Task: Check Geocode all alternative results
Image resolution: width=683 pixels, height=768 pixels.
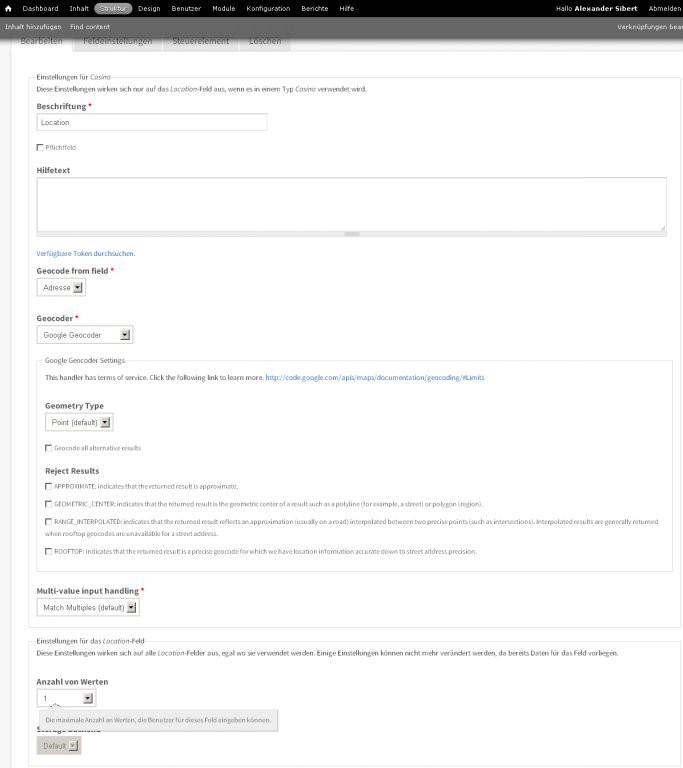Action: pos(49,448)
